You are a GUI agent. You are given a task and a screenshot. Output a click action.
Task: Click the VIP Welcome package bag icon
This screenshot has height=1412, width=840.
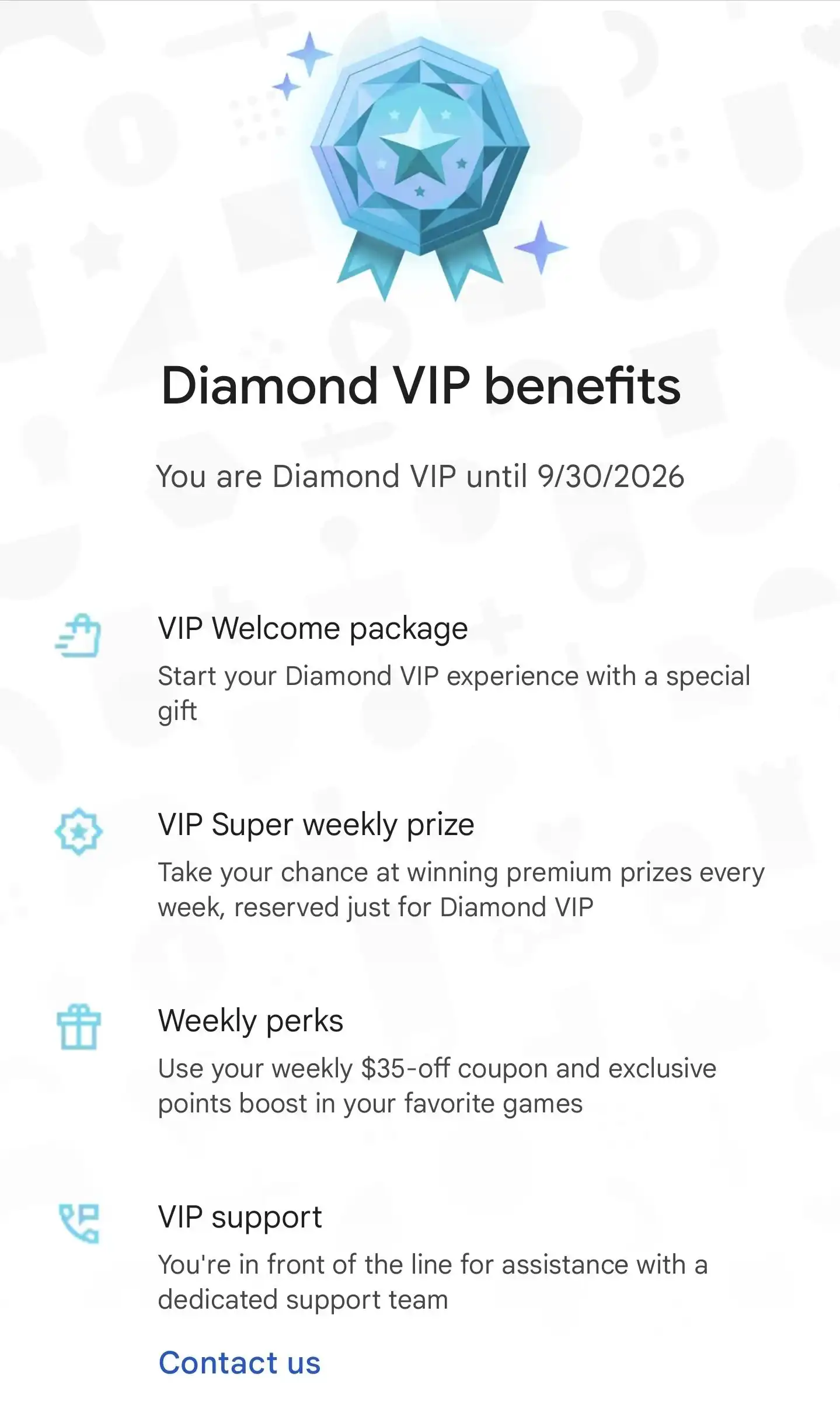click(x=78, y=635)
